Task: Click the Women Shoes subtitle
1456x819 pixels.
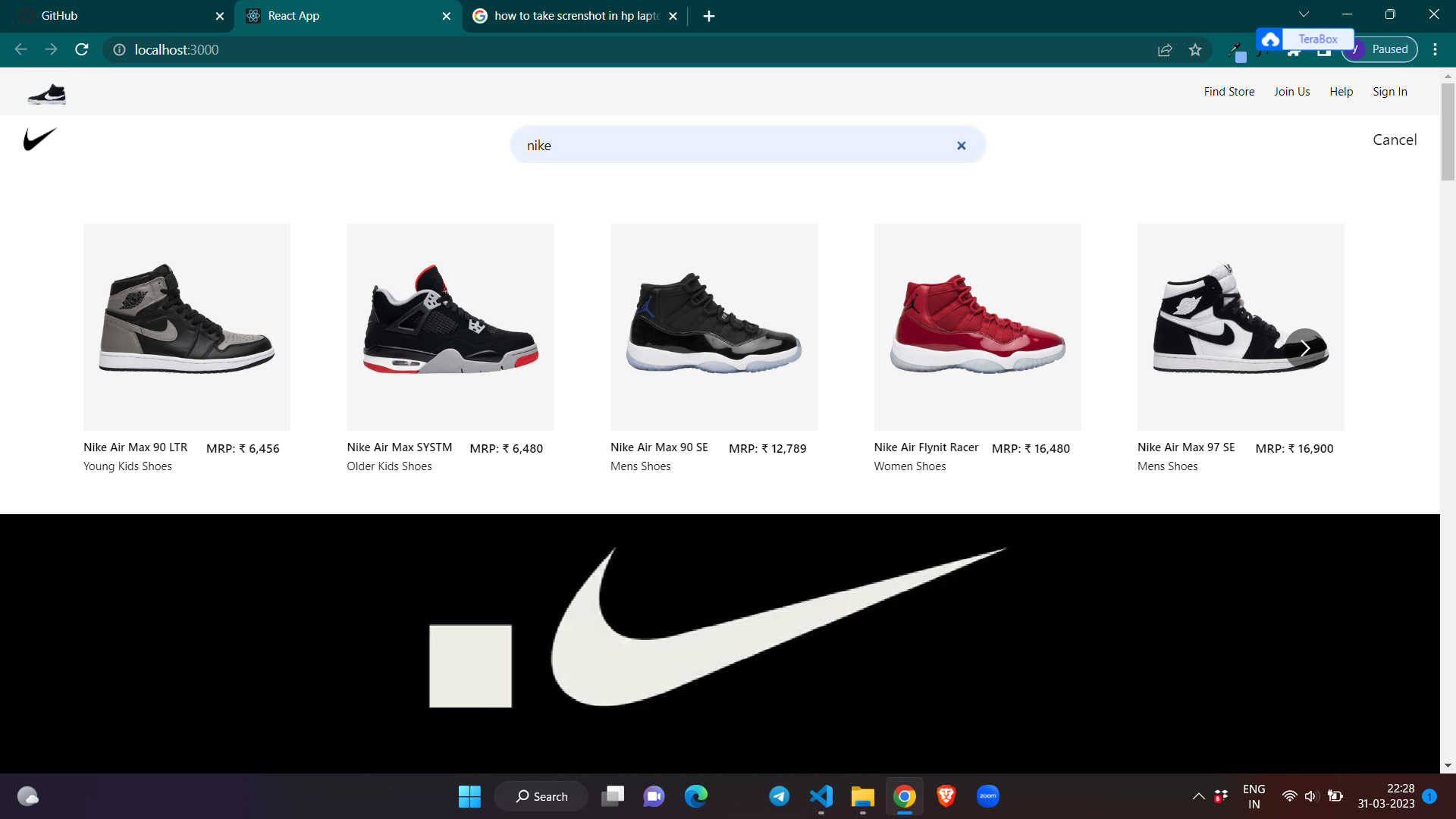Action: [910, 466]
